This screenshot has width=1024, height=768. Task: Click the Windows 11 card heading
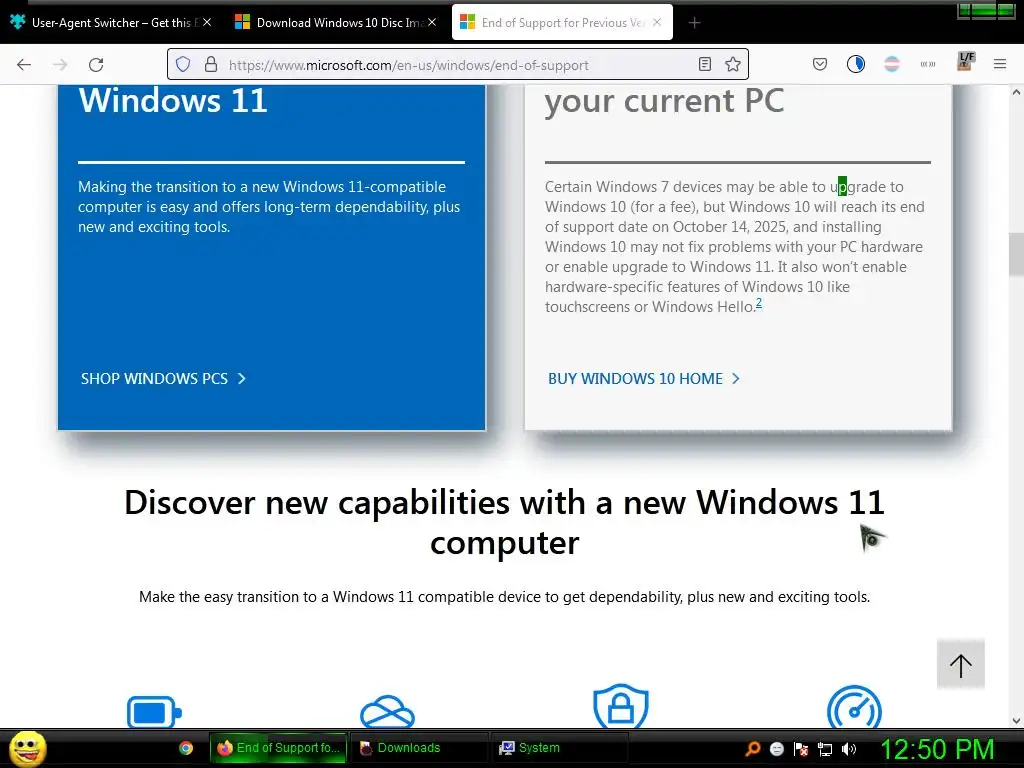[173, 101]
